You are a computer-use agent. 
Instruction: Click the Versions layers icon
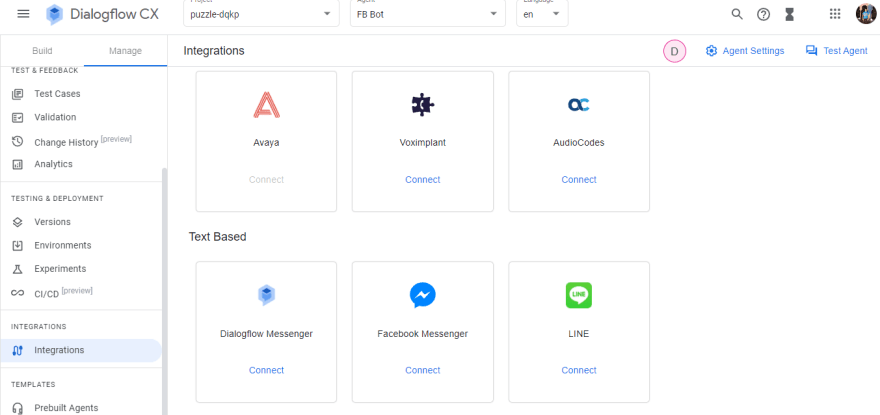tap(17, 222)
